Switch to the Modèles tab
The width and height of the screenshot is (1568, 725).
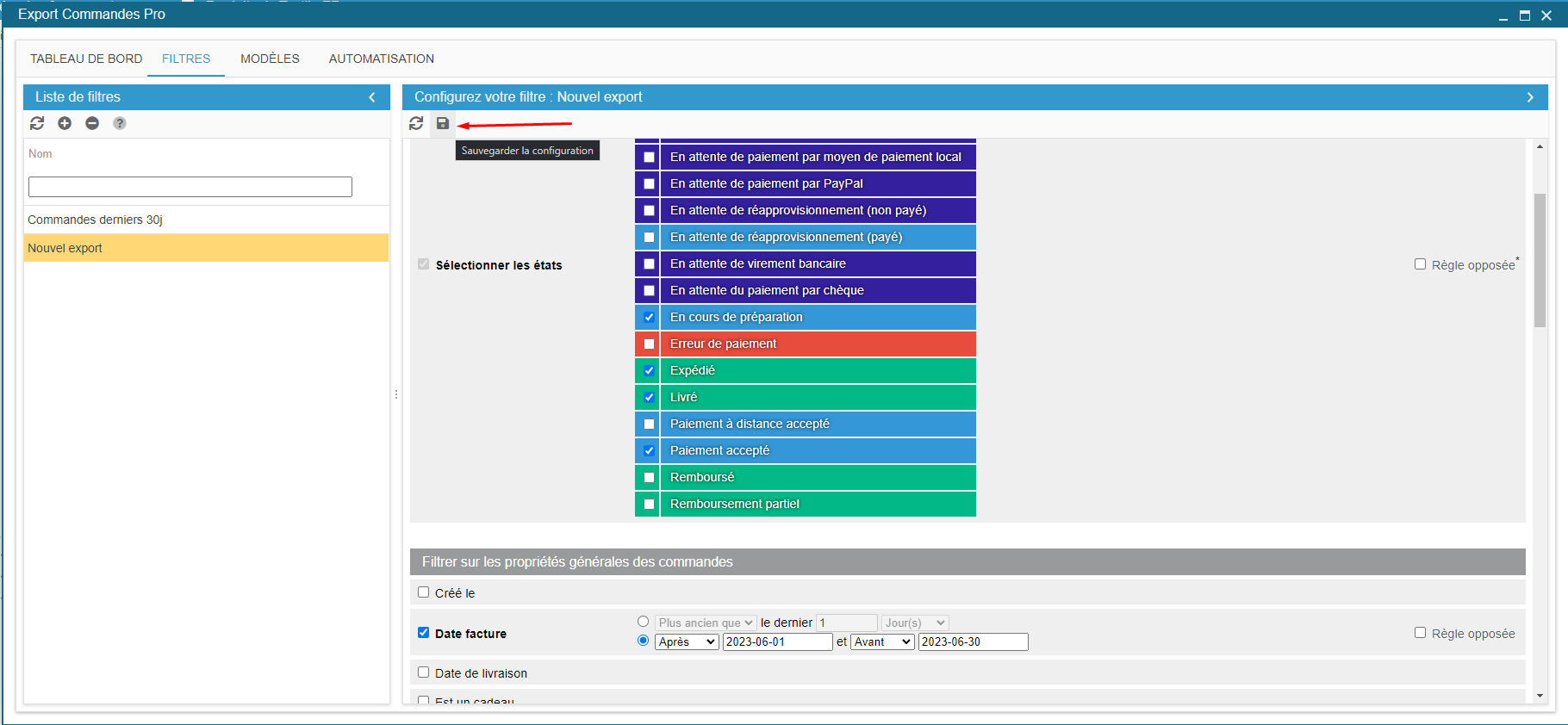click(270, 59)
